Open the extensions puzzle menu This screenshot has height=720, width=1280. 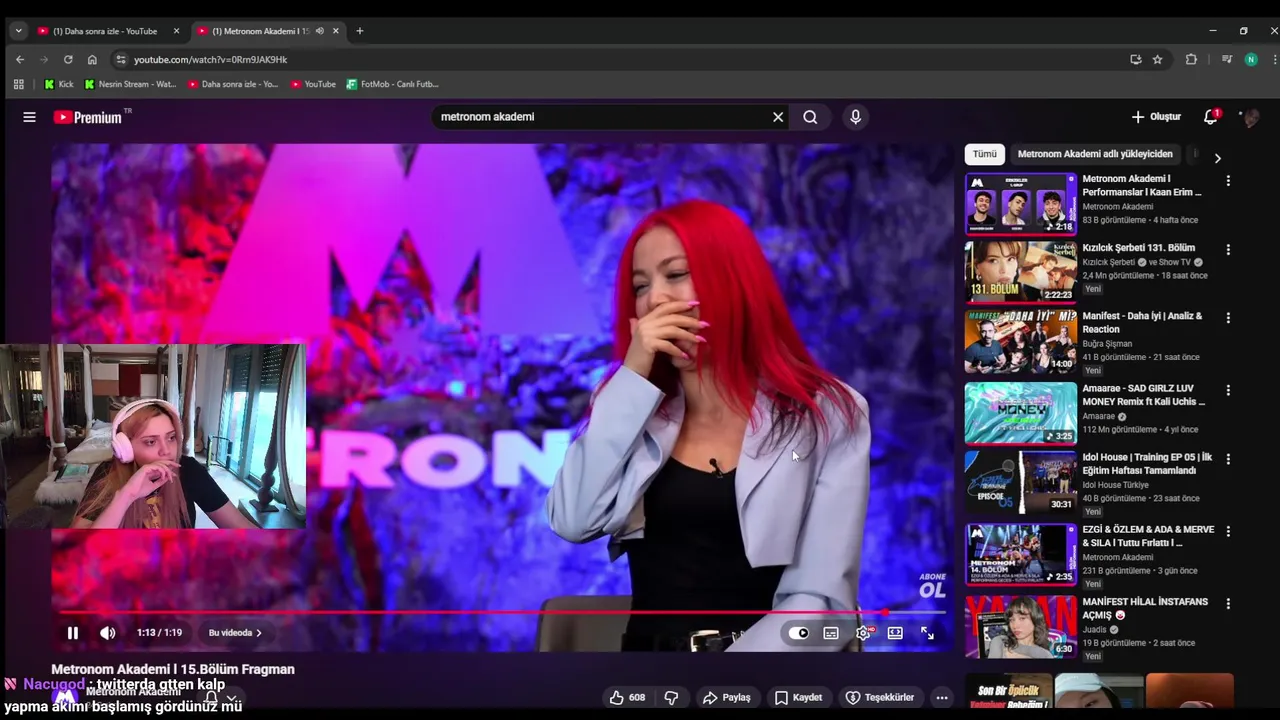click(x=1191, y=59)
